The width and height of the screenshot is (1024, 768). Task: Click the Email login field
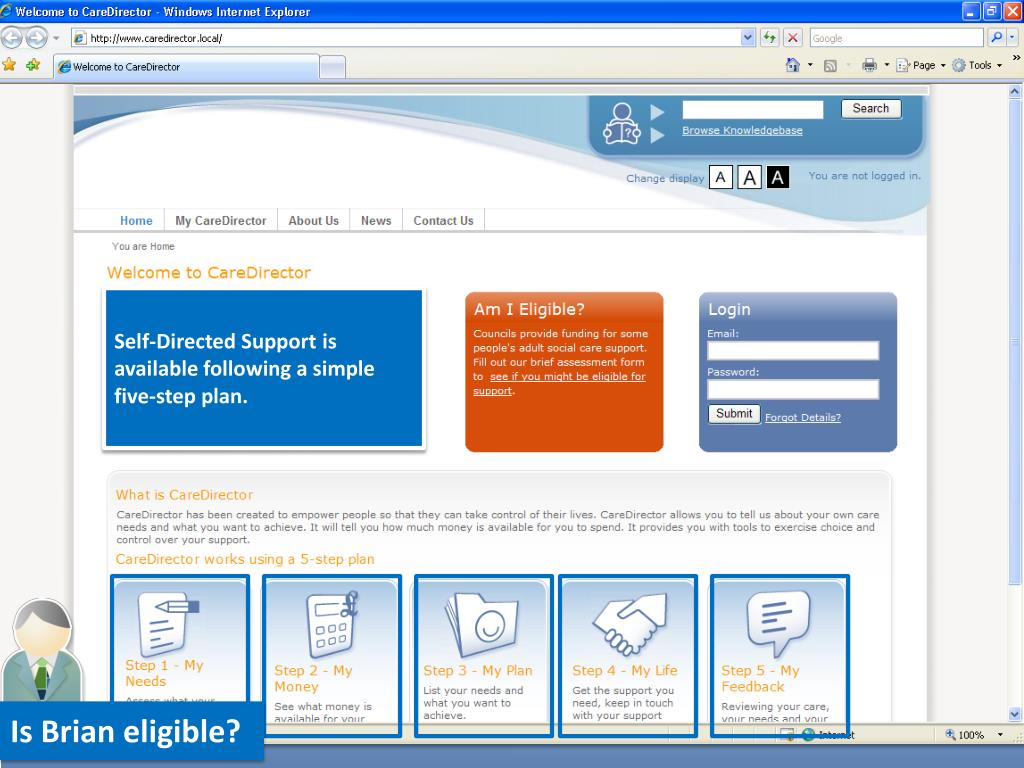(x=793, y=351)
